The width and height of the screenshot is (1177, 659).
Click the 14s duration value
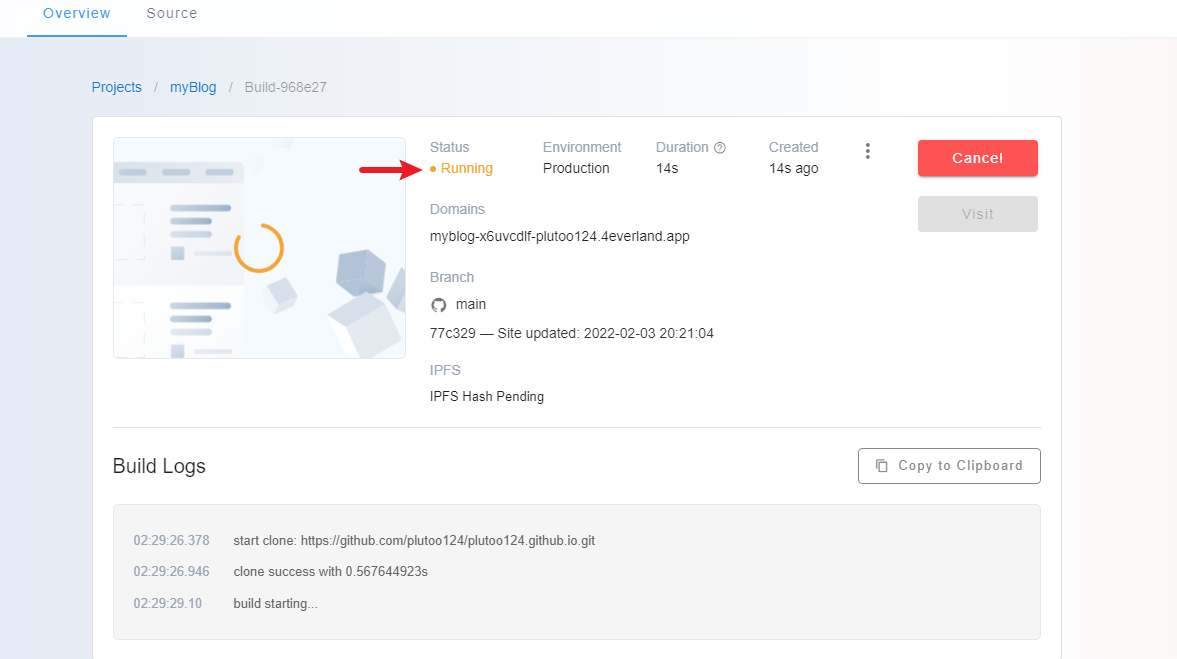(x=667, y=169)
